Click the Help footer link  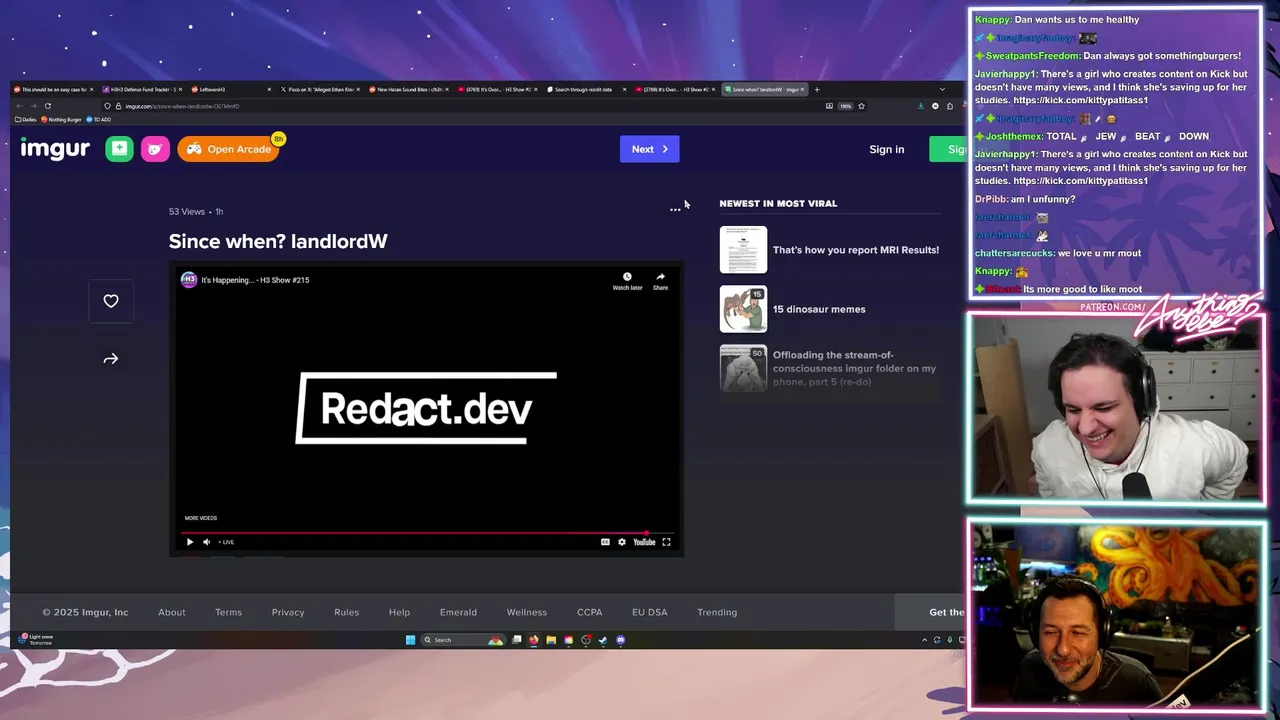click(x=399, y=612)
